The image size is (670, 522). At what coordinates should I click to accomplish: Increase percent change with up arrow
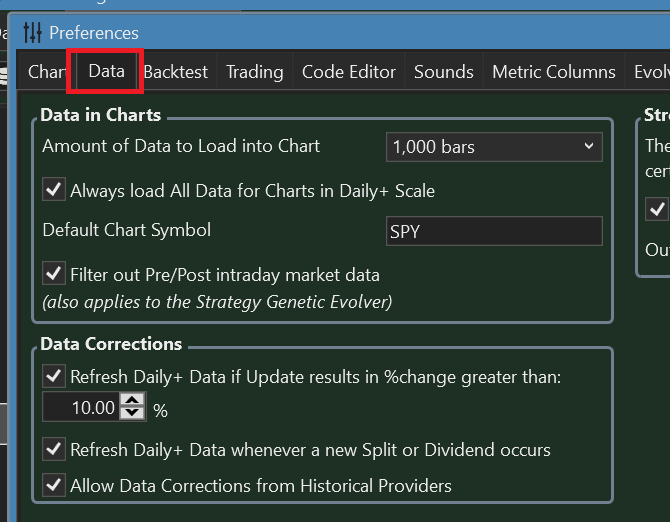point(132,400)
